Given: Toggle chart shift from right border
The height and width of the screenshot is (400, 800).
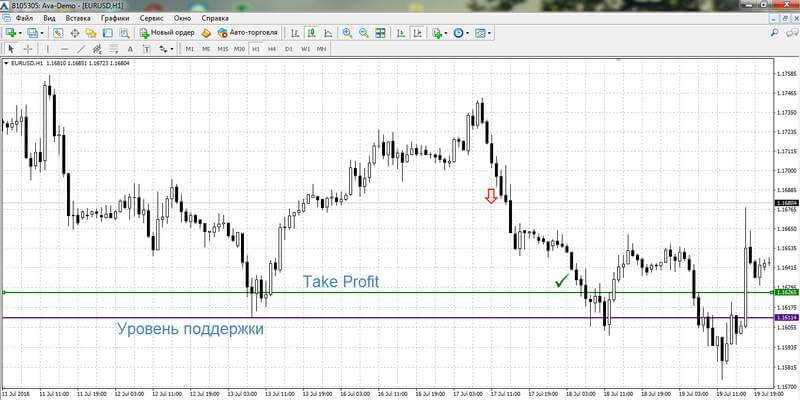Looking at the screenshot, I should (418, 33).
